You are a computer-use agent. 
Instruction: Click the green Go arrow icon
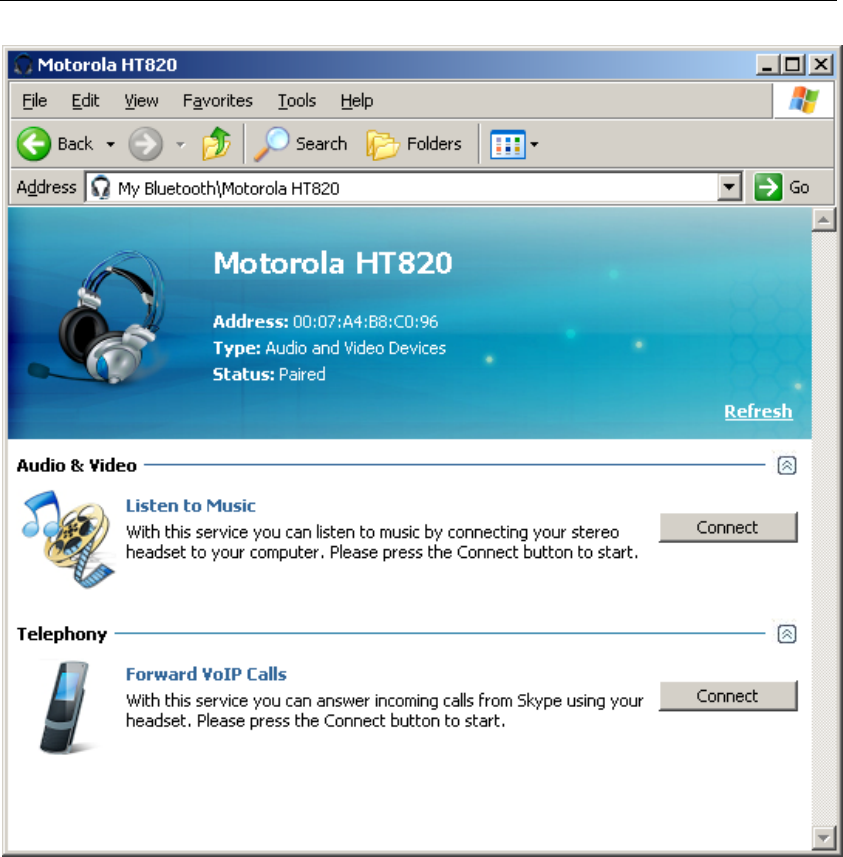tap(768, 187)
